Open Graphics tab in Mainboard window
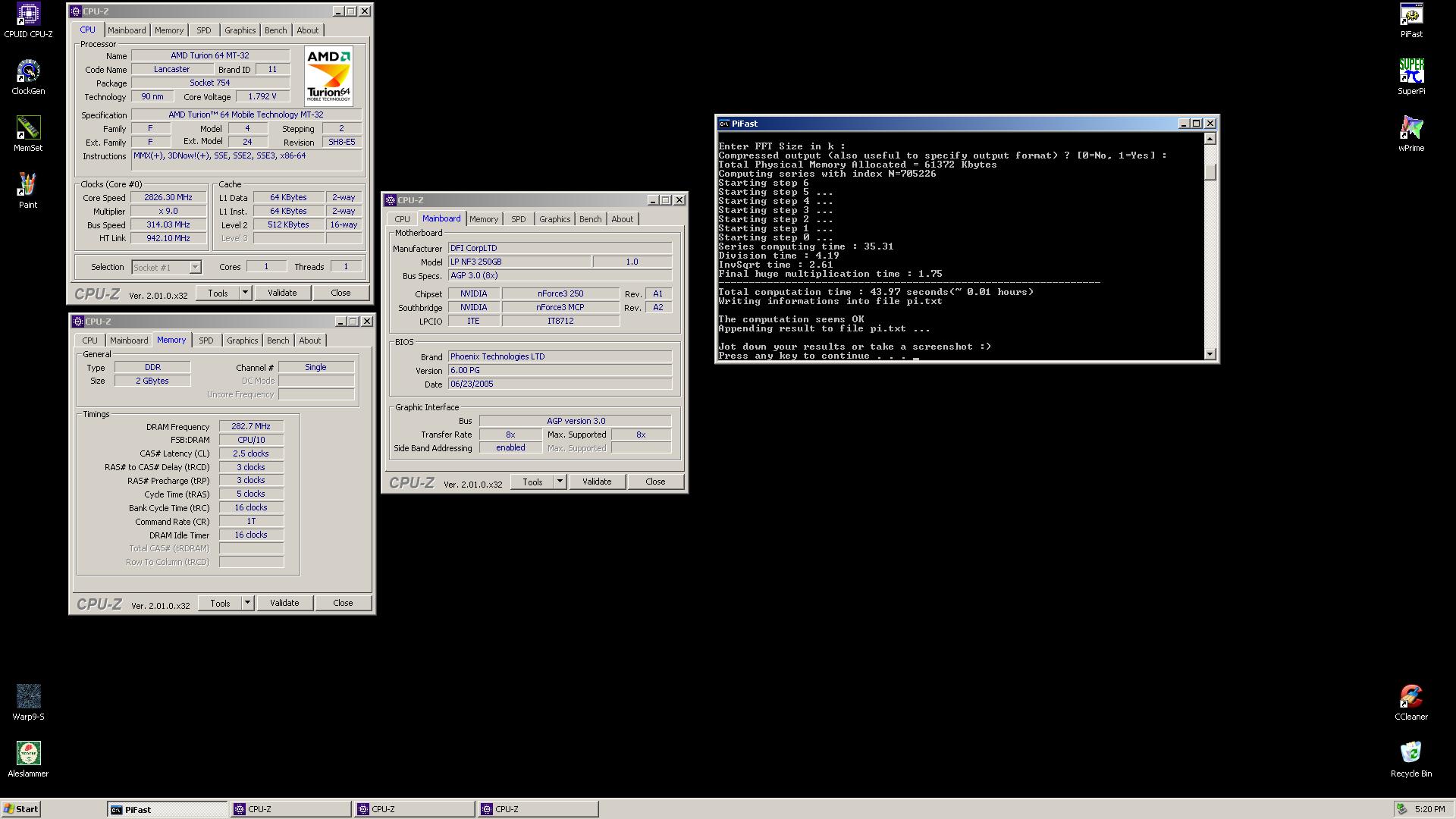Viewport: 1456px width, 819px height. [x=554, y=219]
